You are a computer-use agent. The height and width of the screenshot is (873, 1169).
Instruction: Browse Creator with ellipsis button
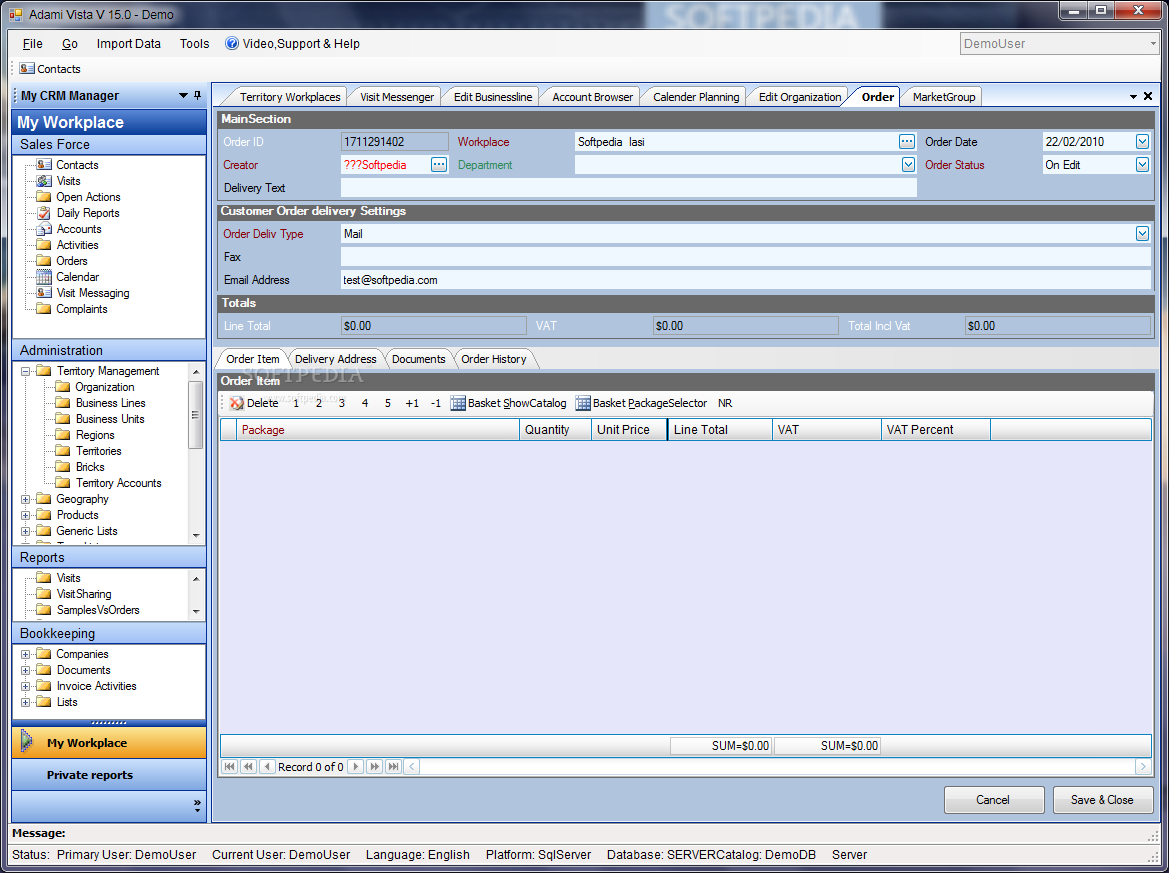pyautogui.click(x=439, y=165)
